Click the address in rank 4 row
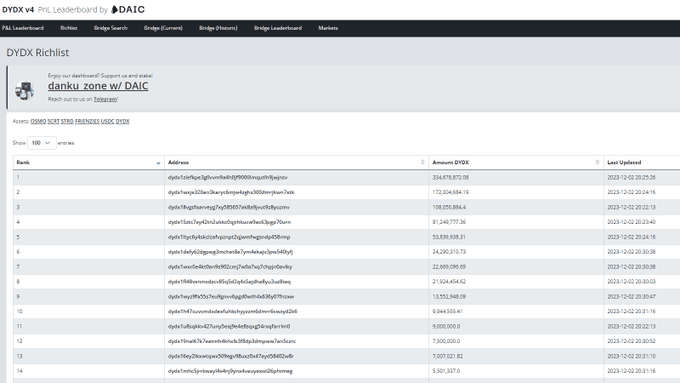The height and width of the screenshot is (383, 680). [229, 222]
